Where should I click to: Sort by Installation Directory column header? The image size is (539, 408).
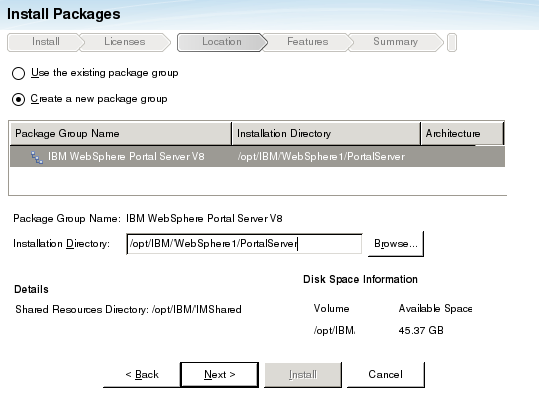[326, 133]
